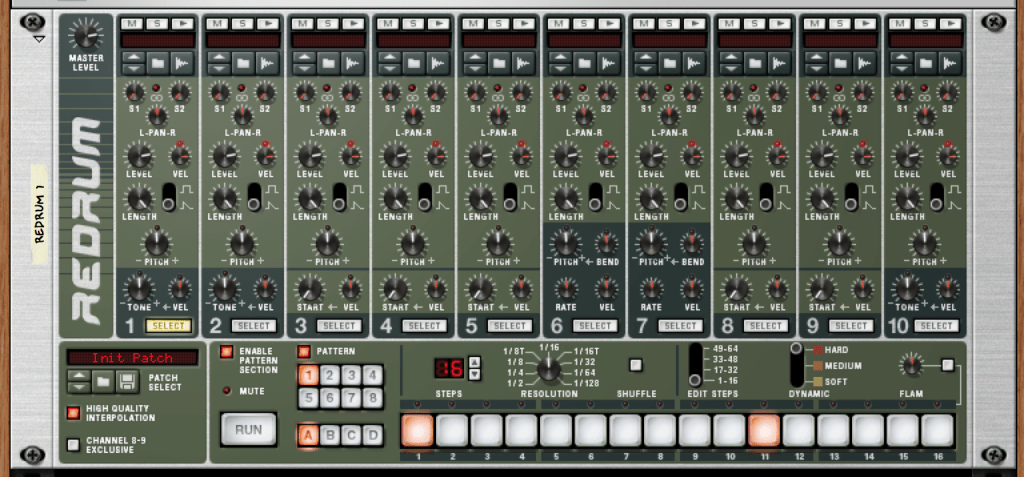1024x477 pixels.
Task: Open sample browser folder icon on channel 5
Action: tap(499, 63)
